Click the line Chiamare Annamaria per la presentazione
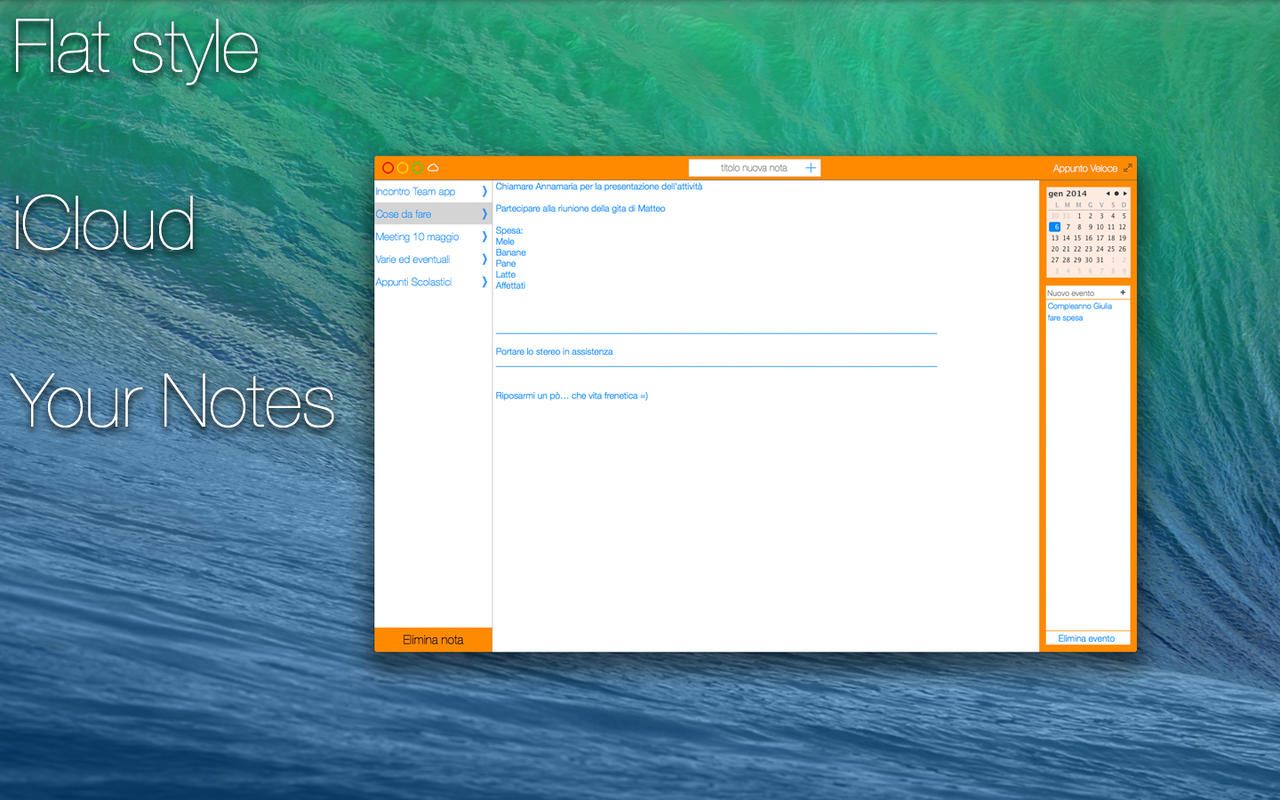 point(599,186)
